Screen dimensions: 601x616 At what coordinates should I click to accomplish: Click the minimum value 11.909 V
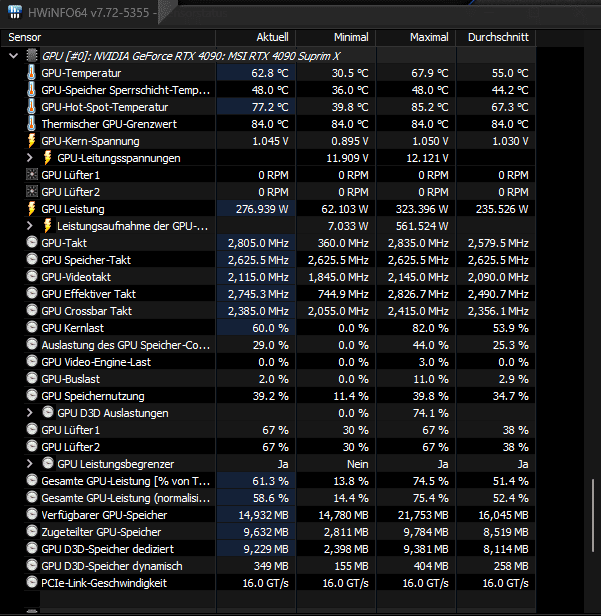coord(347,158)
